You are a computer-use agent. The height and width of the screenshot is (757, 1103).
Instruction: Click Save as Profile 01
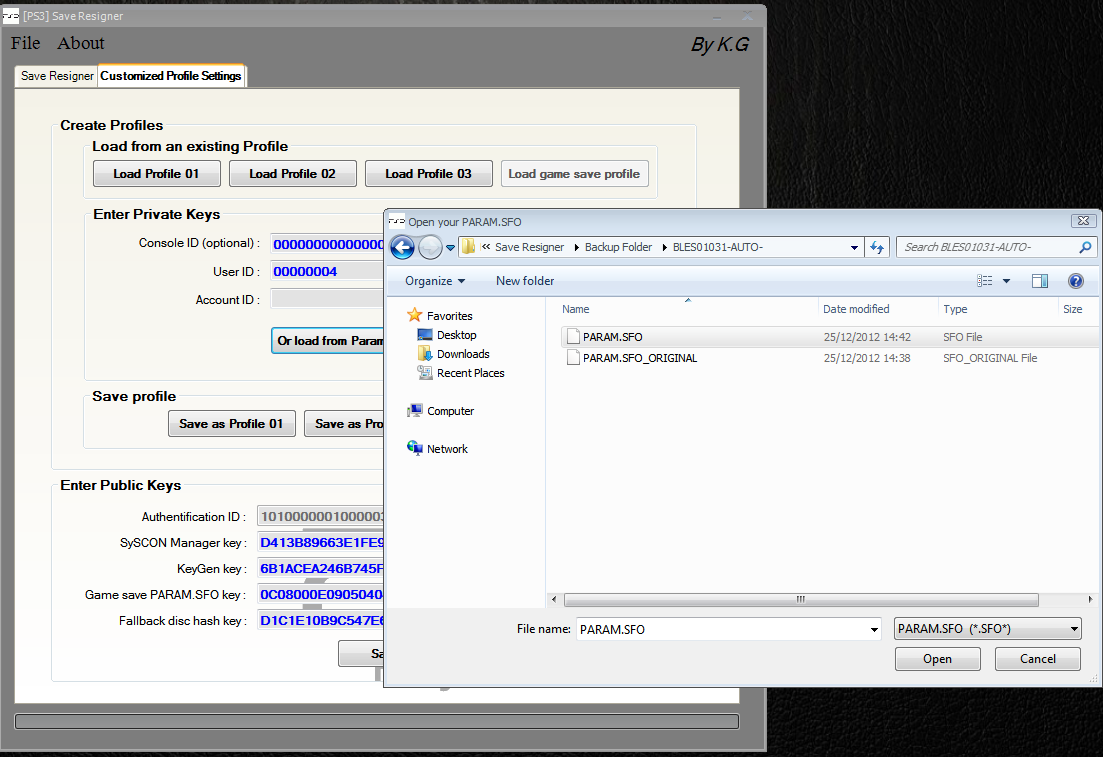[231, 424]
